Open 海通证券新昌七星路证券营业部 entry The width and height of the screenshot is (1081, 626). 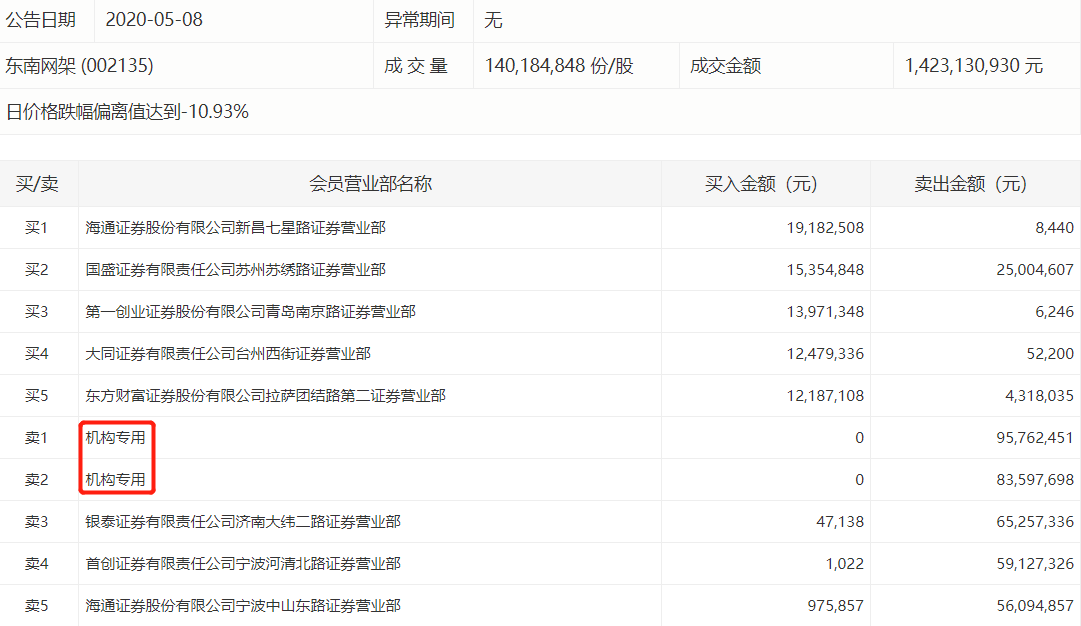pyautogui.click(x=235, y=228)
